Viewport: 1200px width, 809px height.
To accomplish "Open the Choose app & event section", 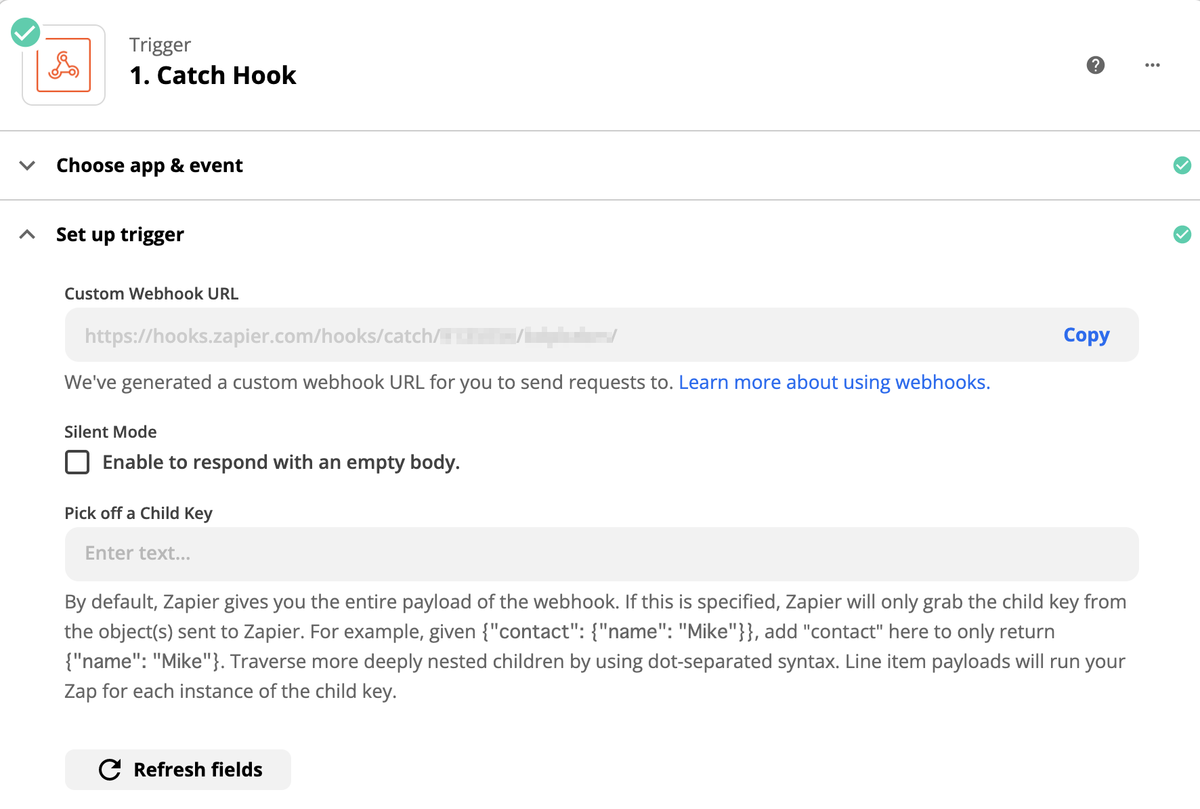I will (x=149, y=165).
